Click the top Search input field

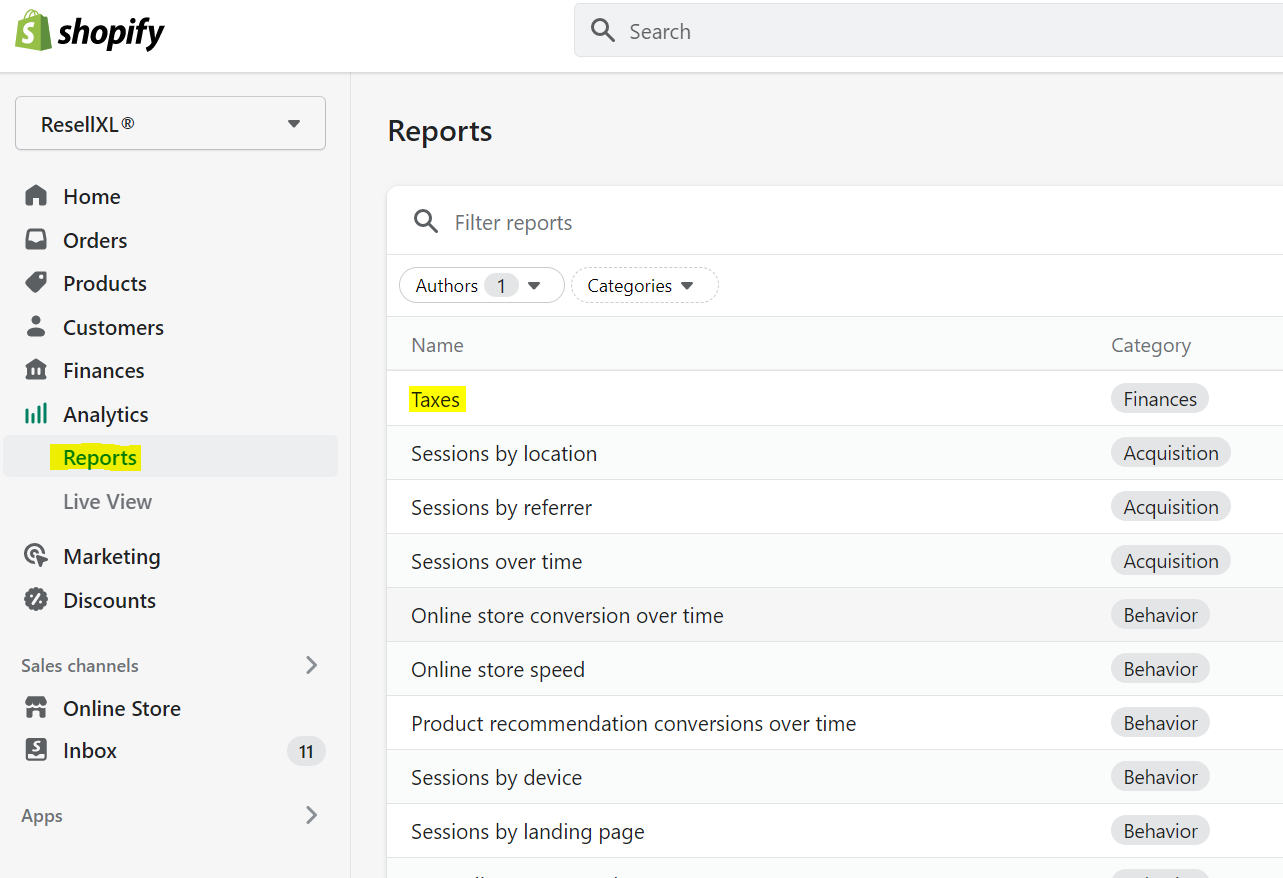928,31
